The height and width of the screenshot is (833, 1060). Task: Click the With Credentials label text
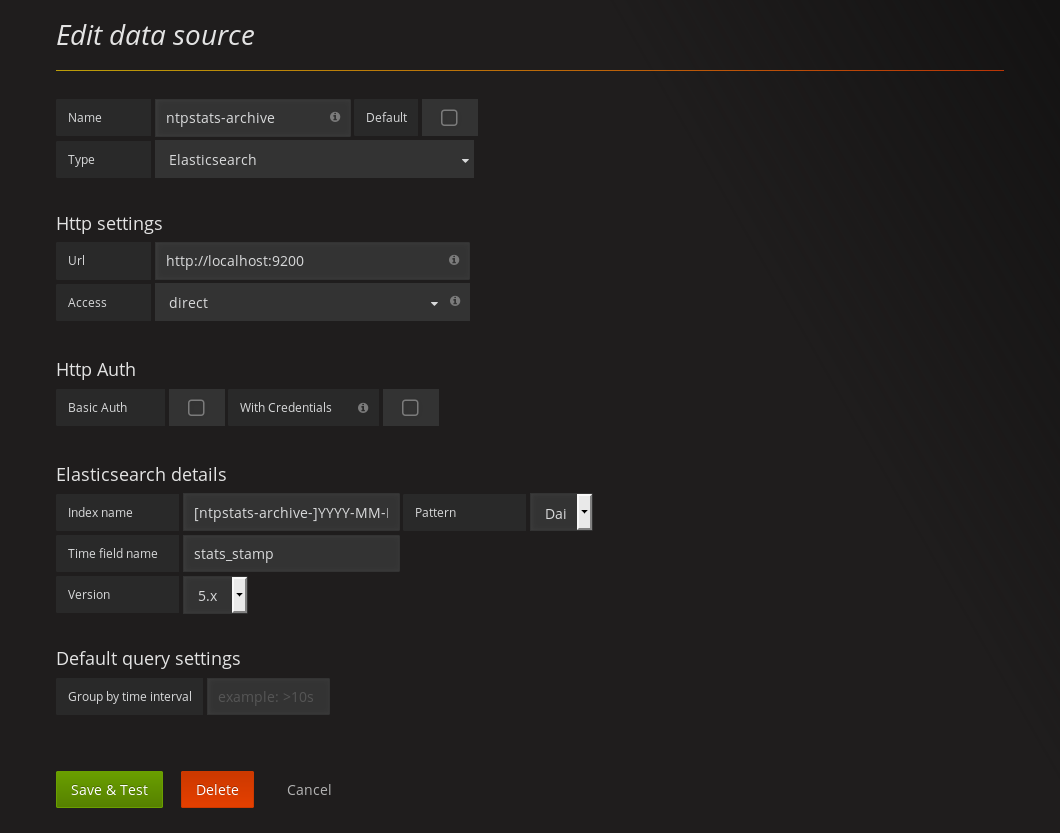point(285,408)
